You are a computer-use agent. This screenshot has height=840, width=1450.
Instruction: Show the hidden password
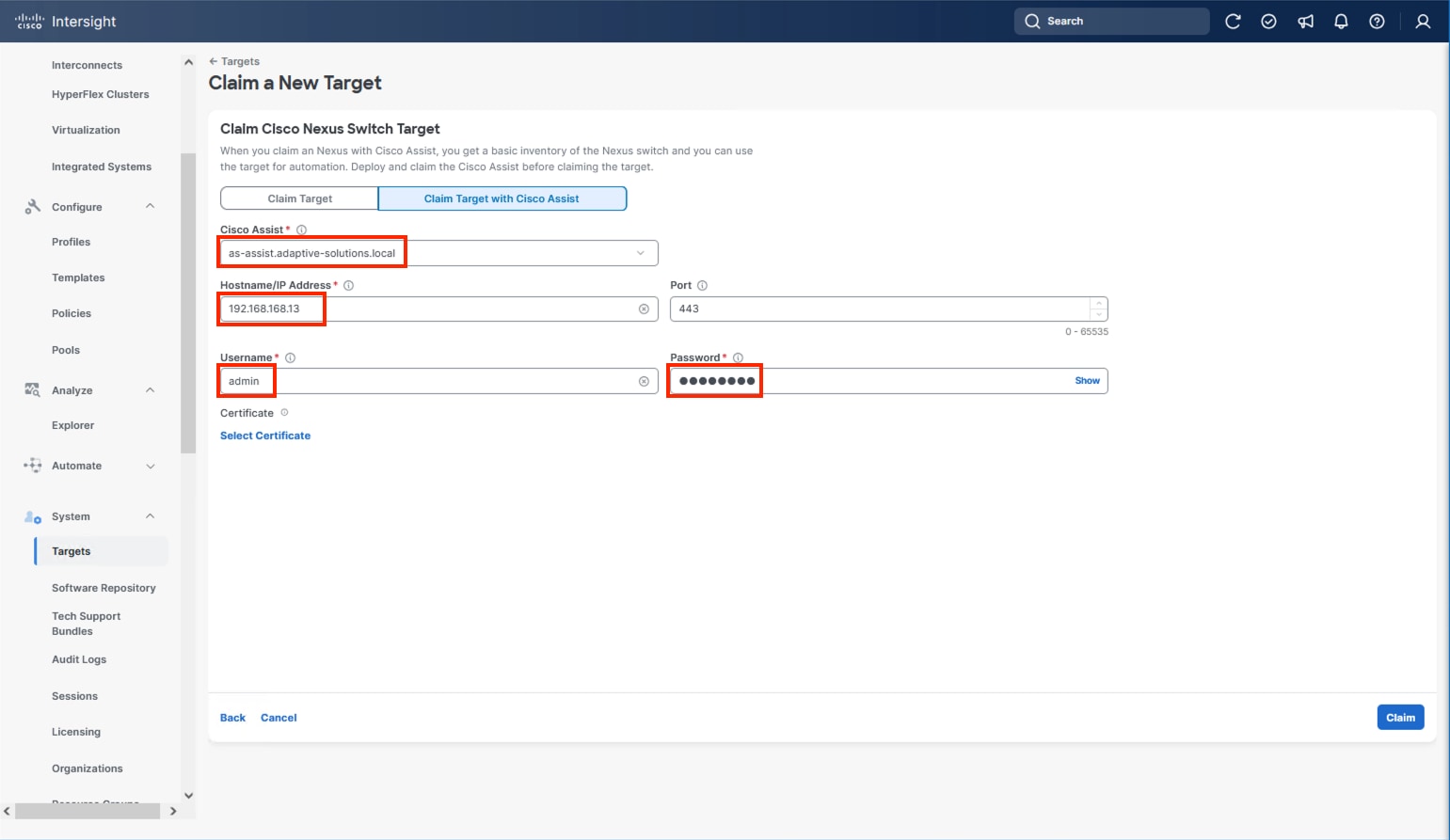pyautogui.click(x=1087, y=380)
